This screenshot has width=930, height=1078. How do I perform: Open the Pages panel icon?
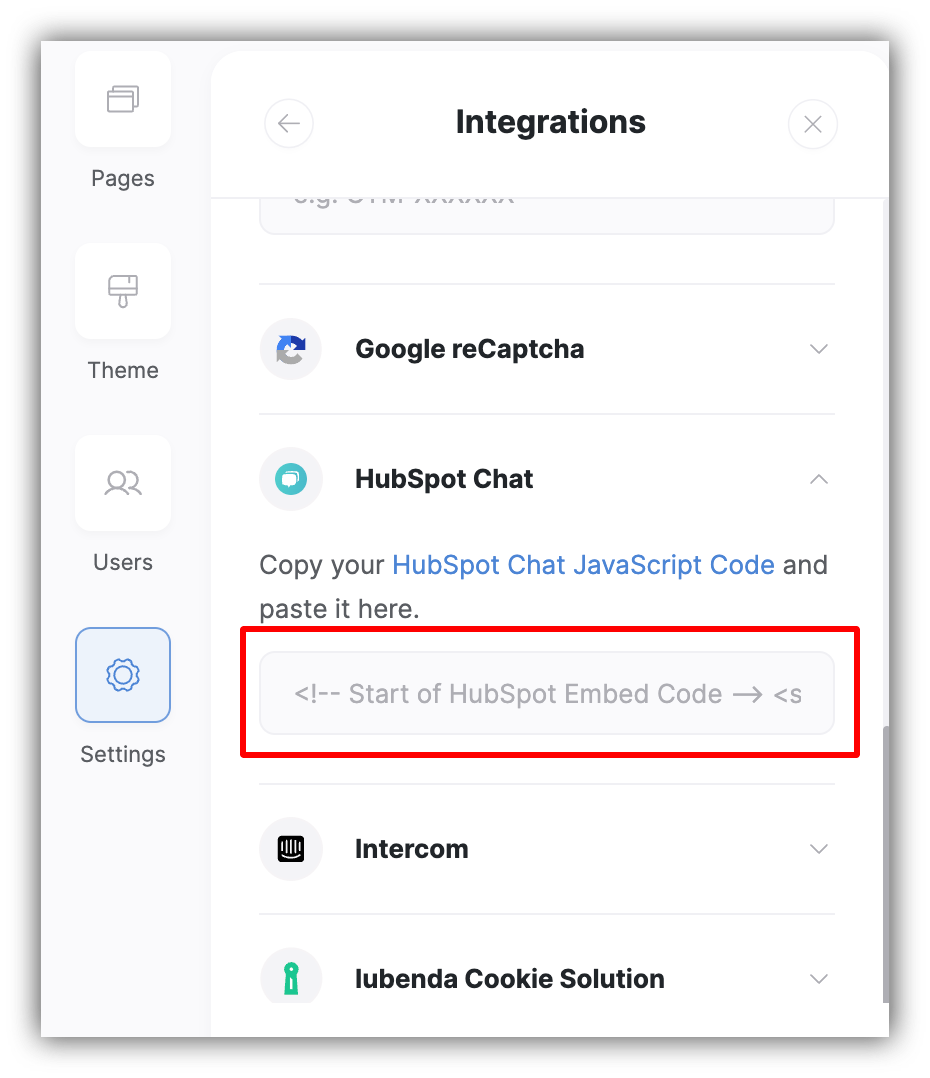click(122, 99)
